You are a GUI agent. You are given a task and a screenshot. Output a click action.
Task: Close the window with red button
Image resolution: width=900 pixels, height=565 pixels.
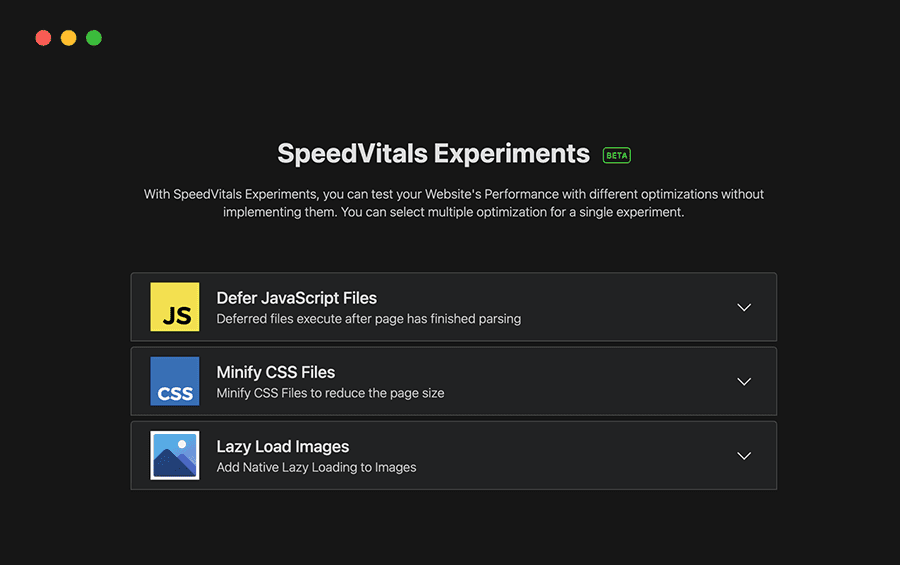coord(43,38)
